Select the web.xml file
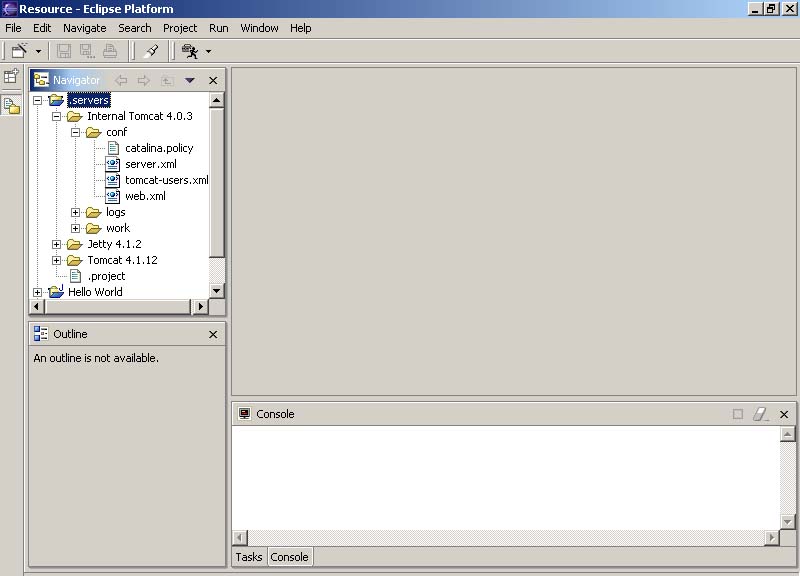Screen dimensions: 800x576 (145, 196)
